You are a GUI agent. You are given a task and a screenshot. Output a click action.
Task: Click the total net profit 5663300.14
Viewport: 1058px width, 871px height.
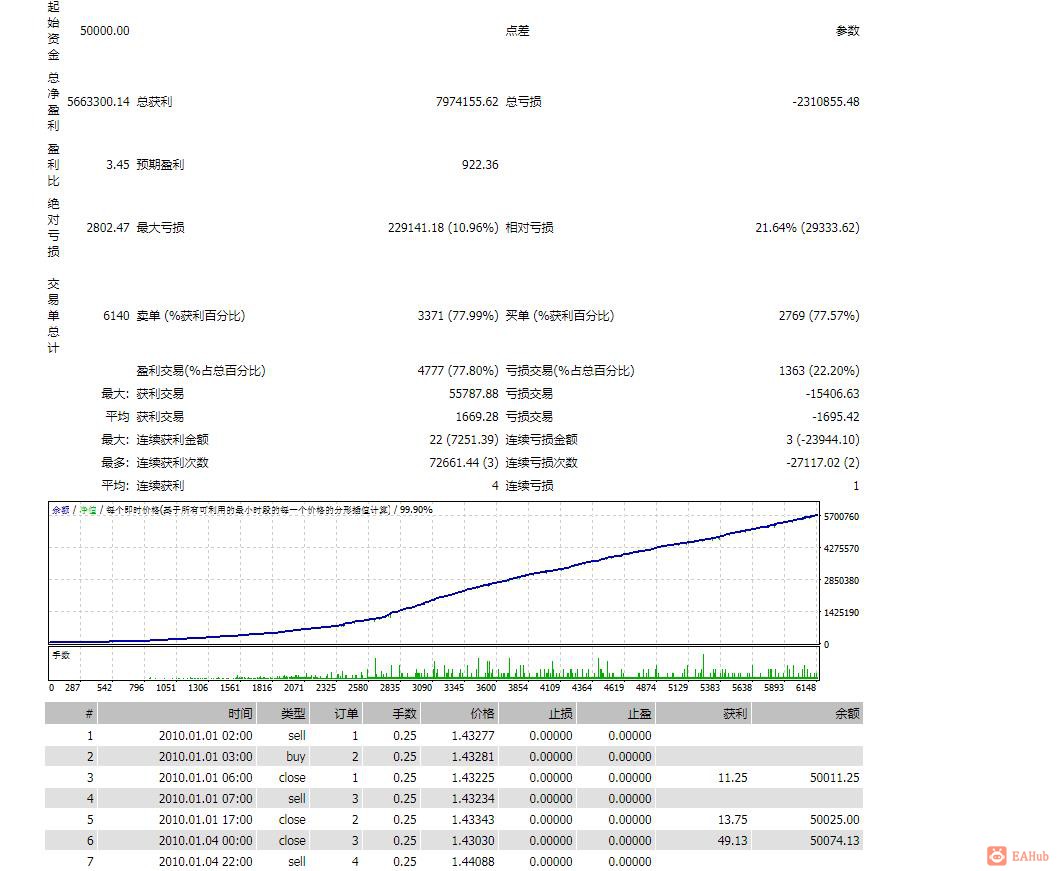tap(98, 102)
